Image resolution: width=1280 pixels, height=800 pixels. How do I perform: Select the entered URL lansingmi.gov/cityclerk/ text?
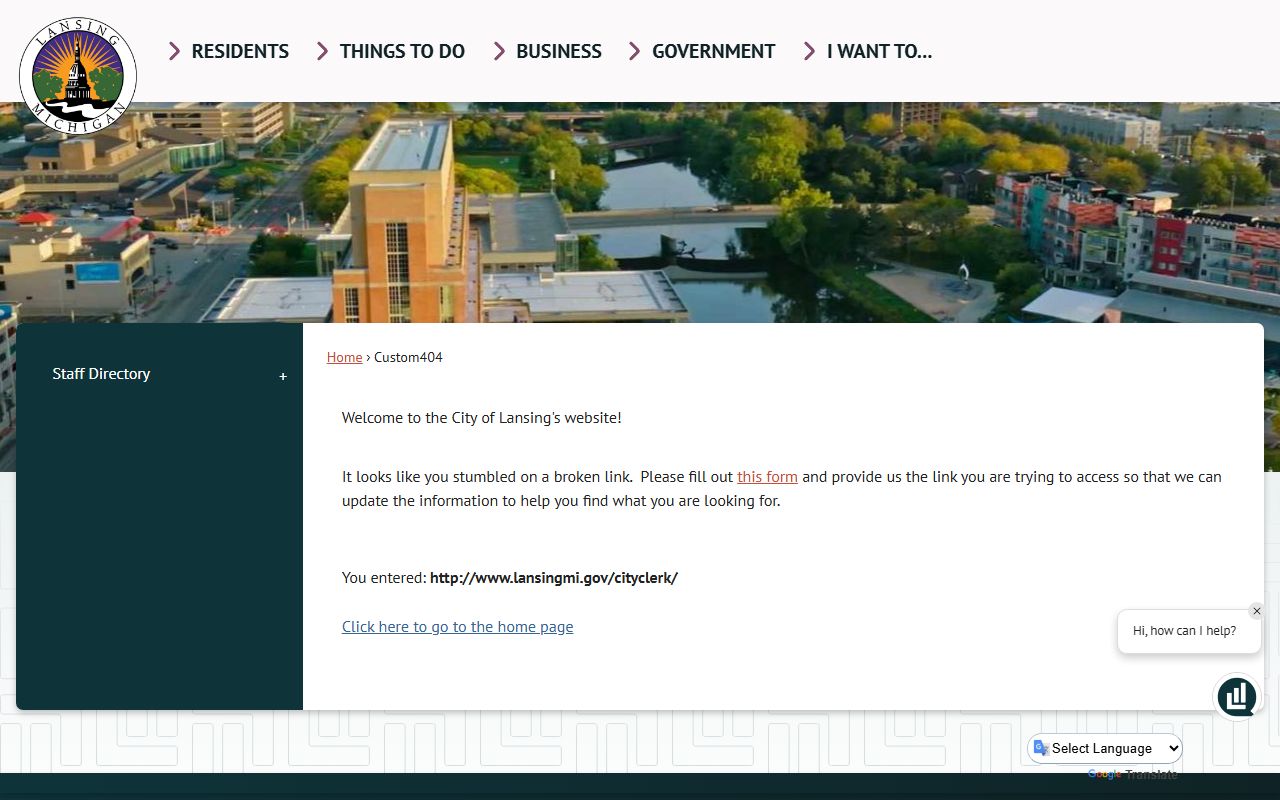coord(554,578)
